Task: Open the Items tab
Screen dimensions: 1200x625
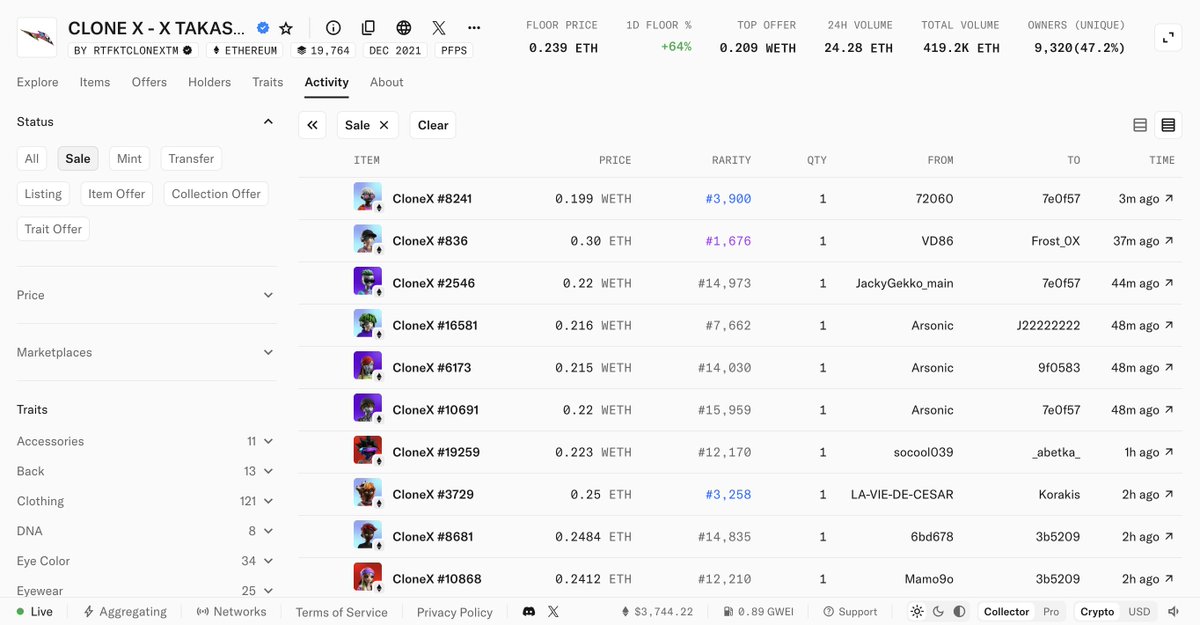Action: pyautogui.click(x=95, y=82)
